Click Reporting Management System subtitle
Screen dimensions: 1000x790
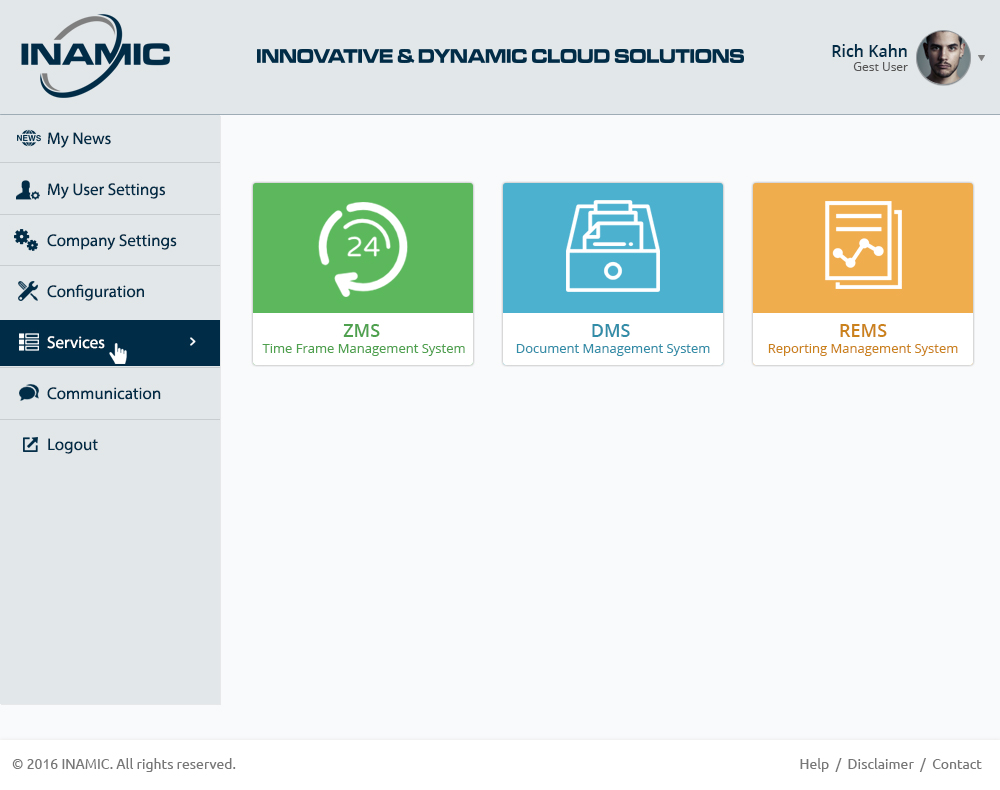click(x=863, y=349)
